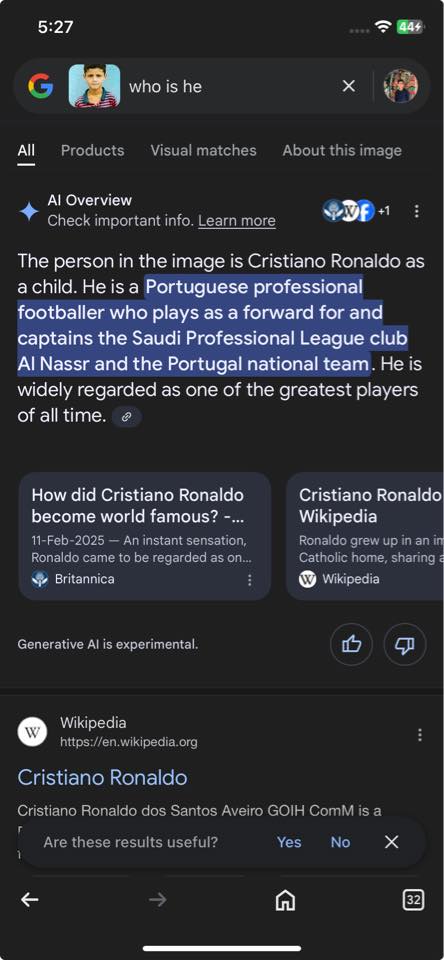Tap the searched image thumbnail
Image resolution: width=444 pixels, height=960 pixels.
coord(94,86)
